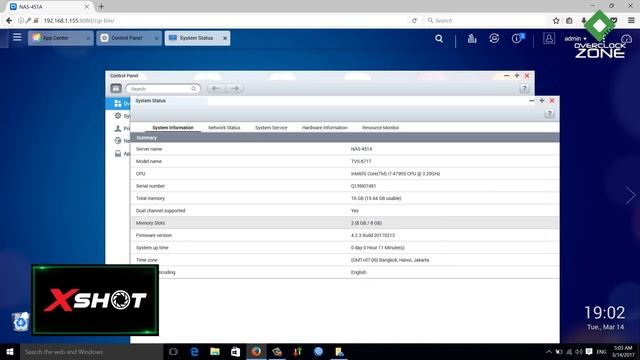640x360 pixels.
Task: Select the Overview item in Control Panel sidebar
Action: point(118,103)
